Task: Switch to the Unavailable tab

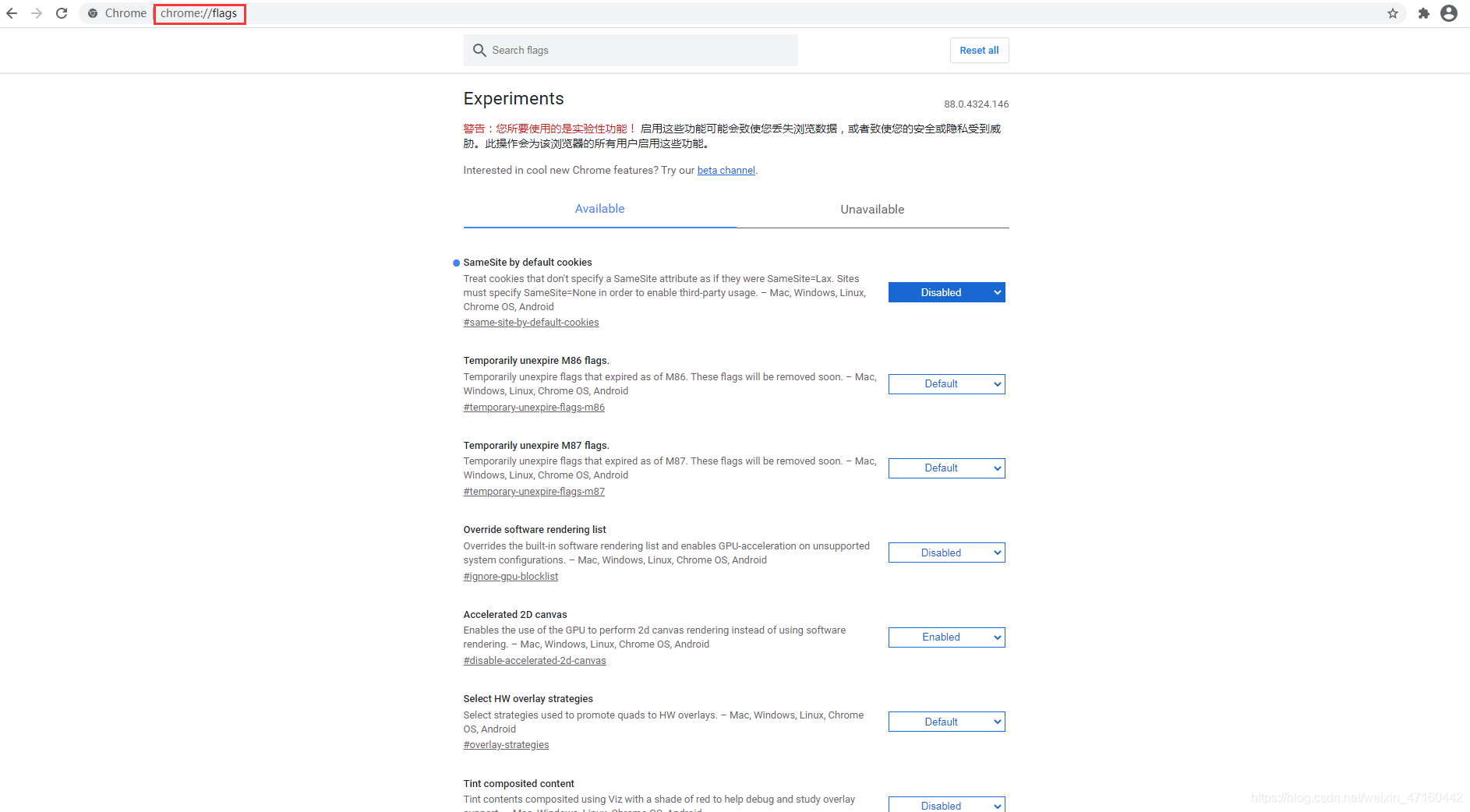Action: [x=872, y=209]
